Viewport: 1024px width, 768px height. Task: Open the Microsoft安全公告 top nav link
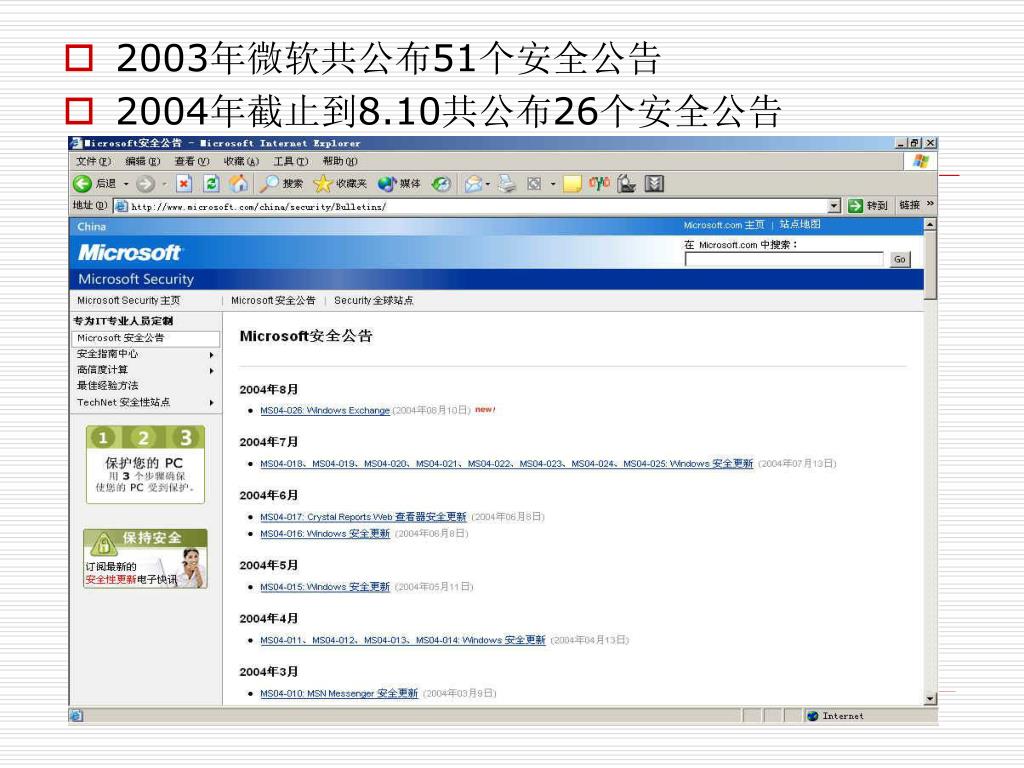click(273, 300)
